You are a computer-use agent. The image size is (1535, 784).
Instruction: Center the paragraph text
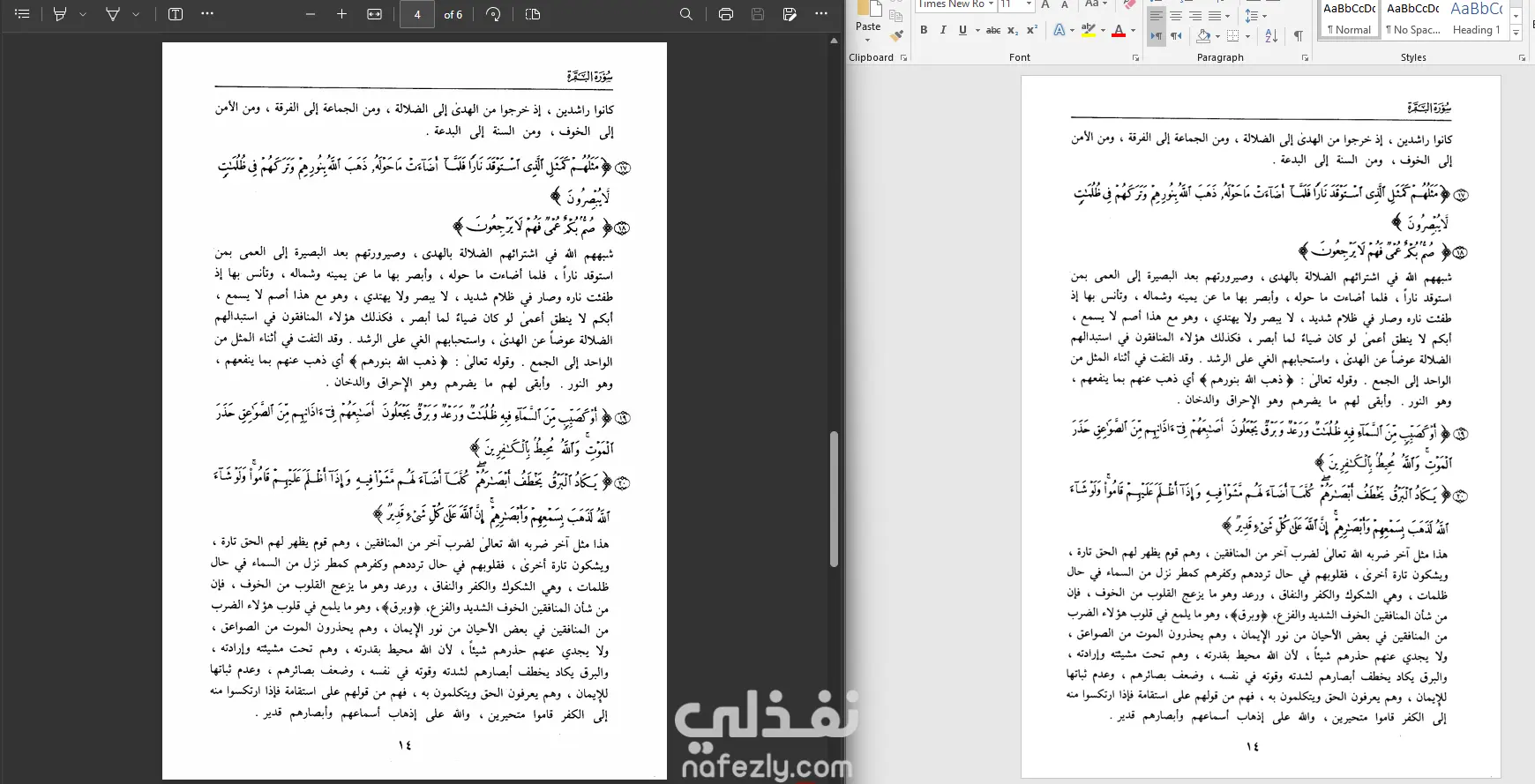tap(1176, 16)
